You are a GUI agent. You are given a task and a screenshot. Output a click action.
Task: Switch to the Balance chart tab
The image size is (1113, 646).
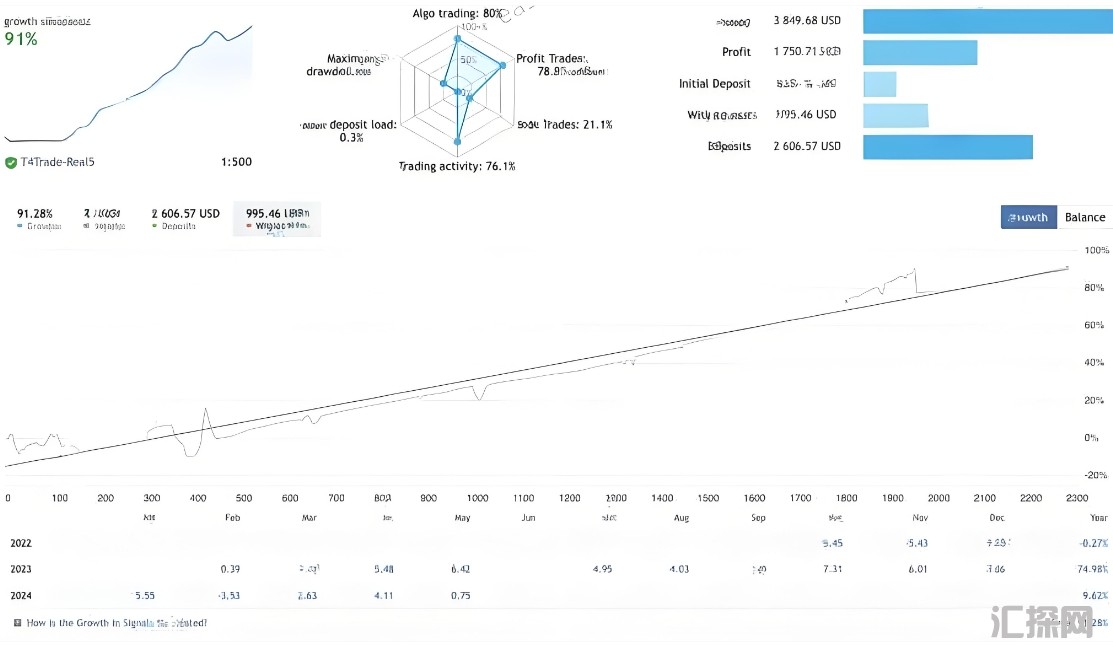[x=1084, y=217]
